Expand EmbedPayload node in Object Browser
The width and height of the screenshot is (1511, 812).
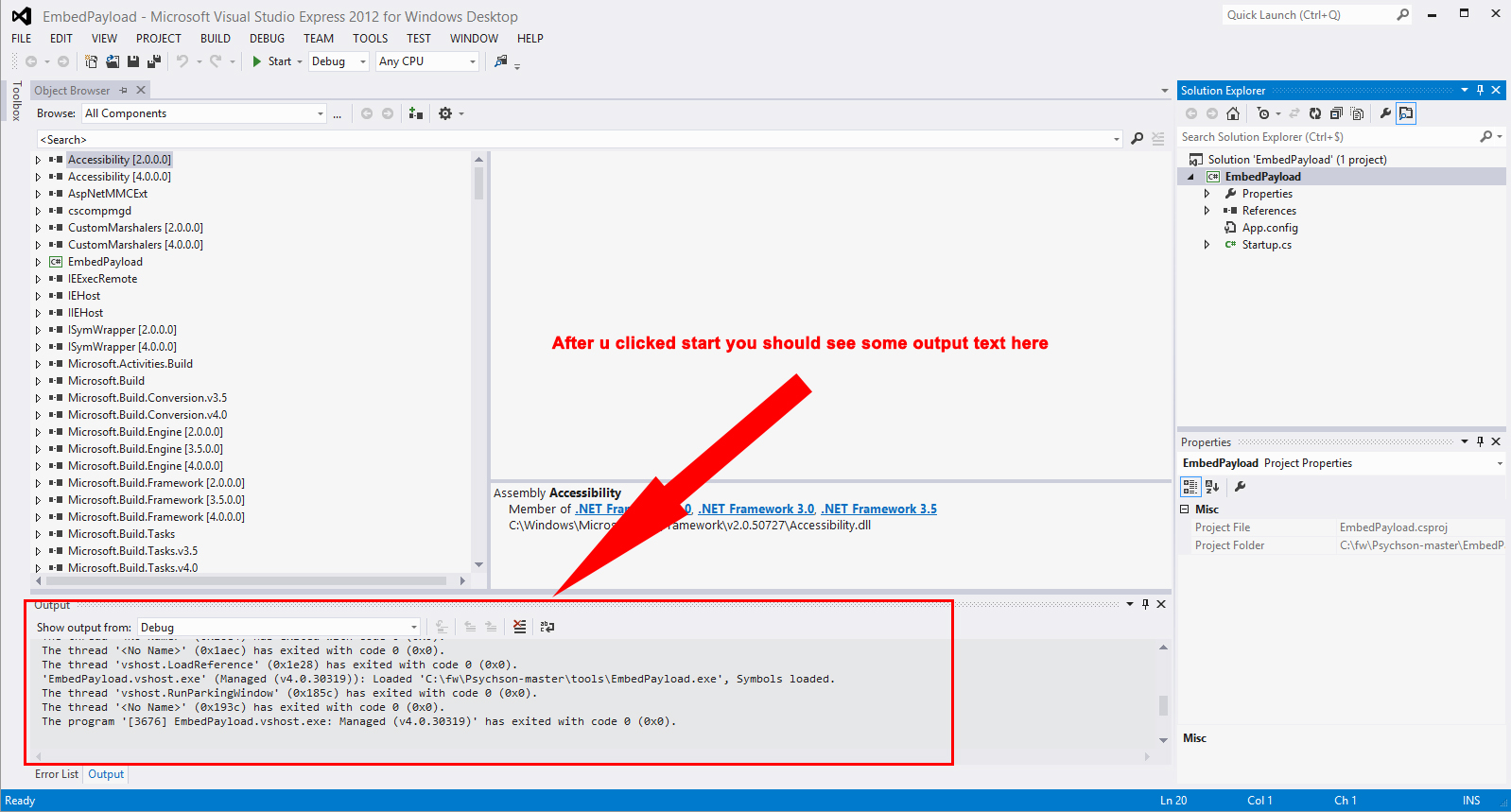pos(39,263)
